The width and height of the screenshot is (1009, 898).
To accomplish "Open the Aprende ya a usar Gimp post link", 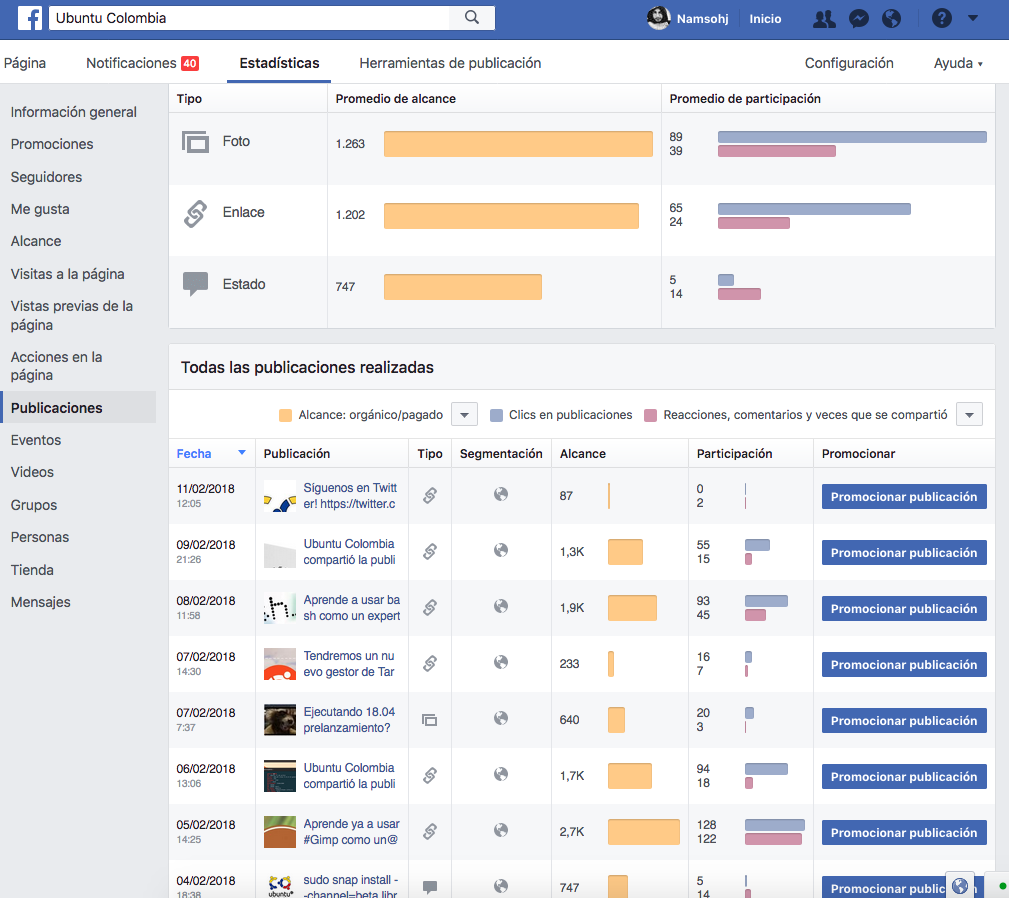I will (x=351, y=832).
